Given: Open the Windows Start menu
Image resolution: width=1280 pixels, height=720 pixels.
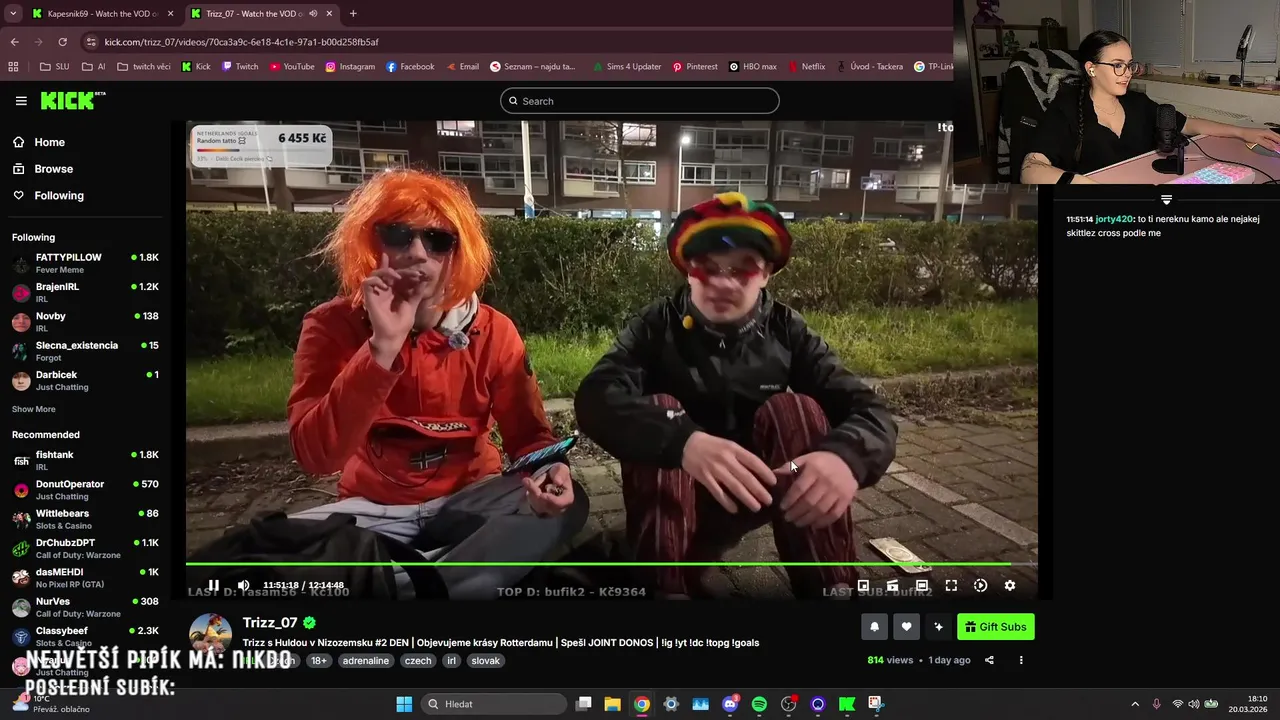Looking at the screenshot, I should [x=404, y=704].
